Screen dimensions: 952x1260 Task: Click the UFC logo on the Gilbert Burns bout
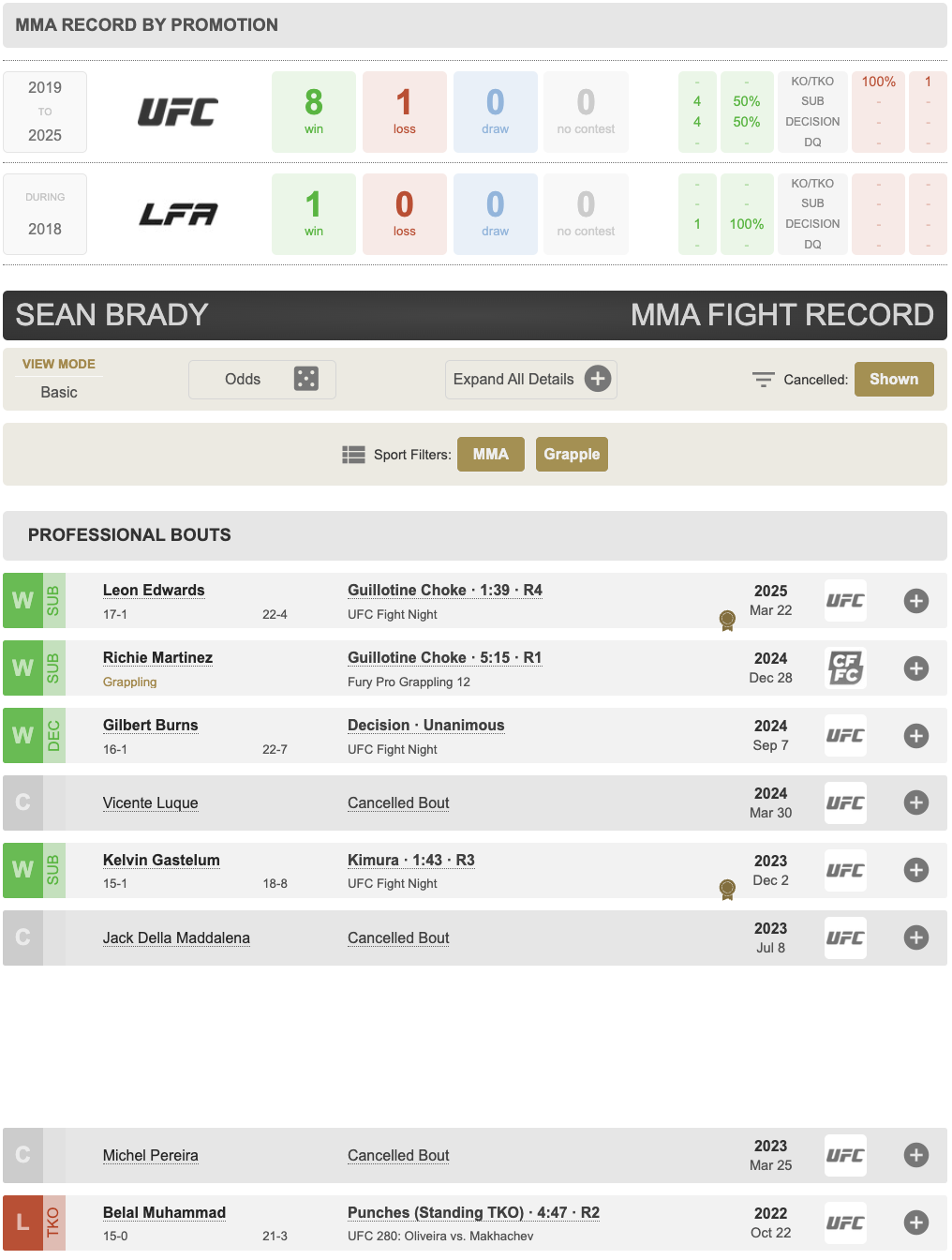845,735
